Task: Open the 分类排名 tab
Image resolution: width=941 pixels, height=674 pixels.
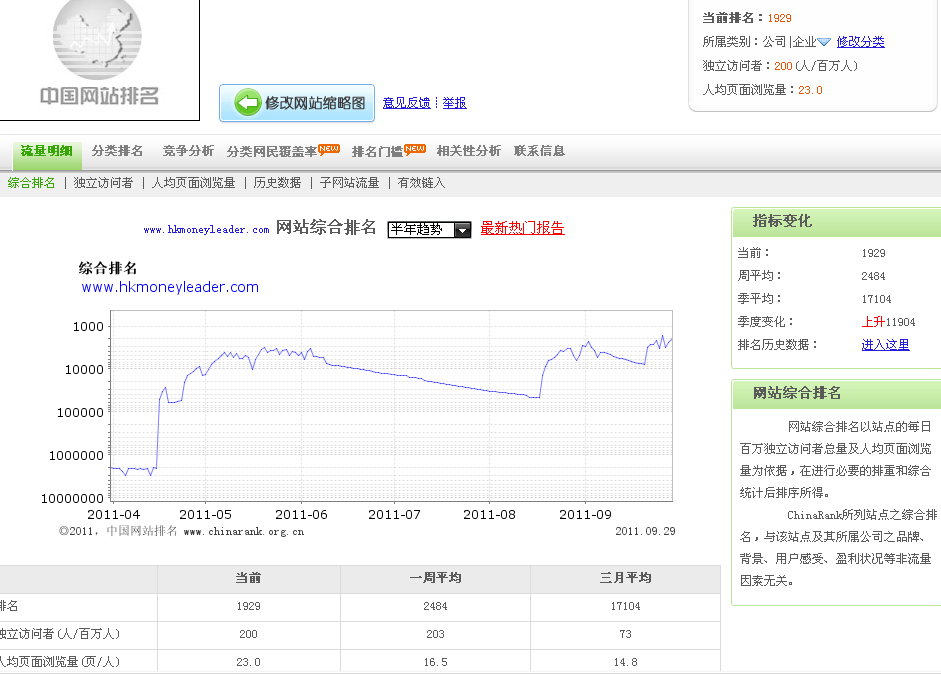Action: click(x=117, y=151)
